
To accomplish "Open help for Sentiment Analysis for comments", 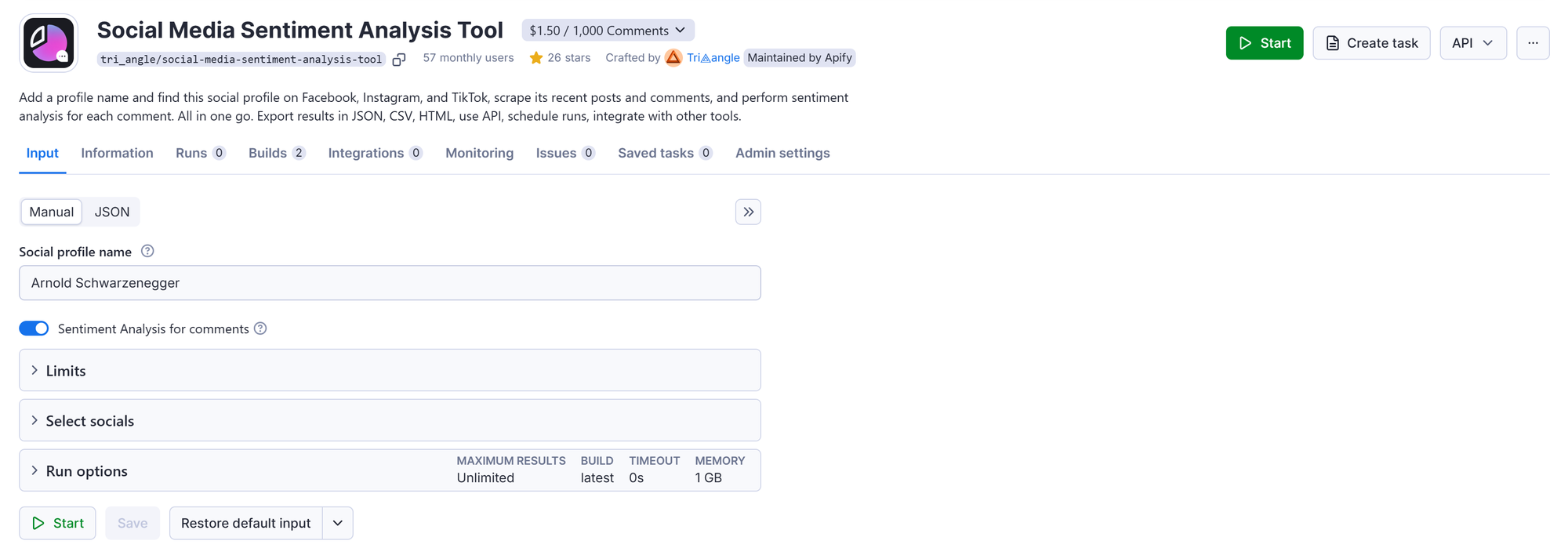I will [260, 328].
